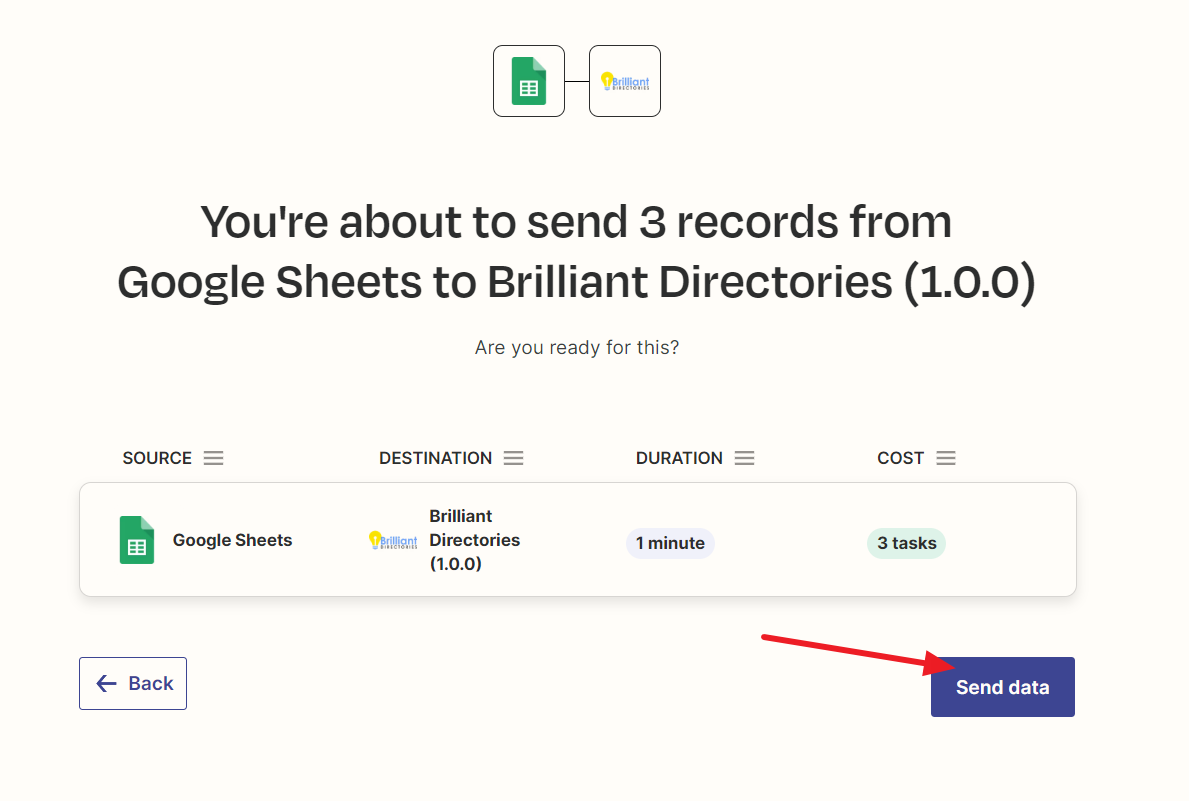Click the COST column header label
This screenshot has height=801, width=1189.
coord(900,458)
